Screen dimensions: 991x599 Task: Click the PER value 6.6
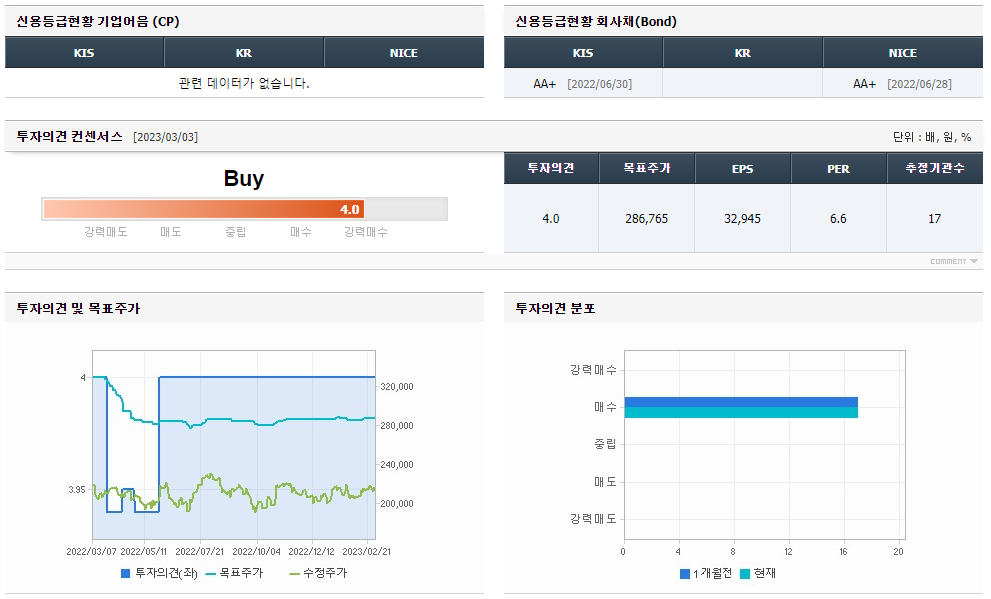(x=839, y=219)
